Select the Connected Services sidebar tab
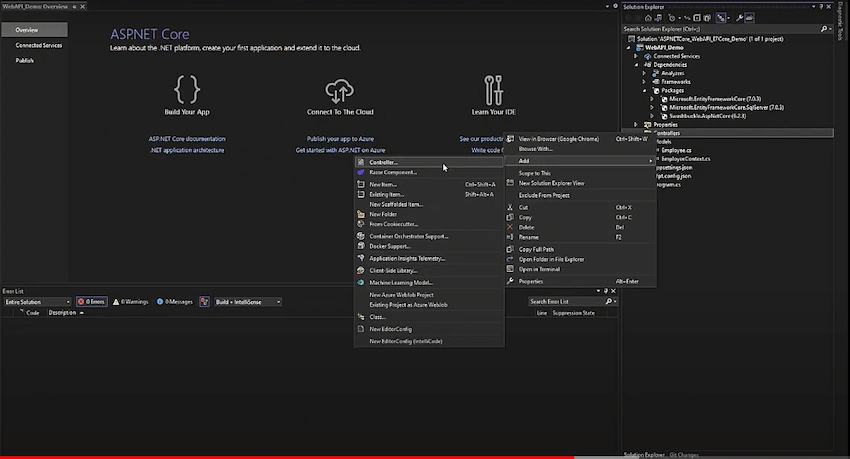The width and height of the screenshot is (850, 459). coord(34,46)
